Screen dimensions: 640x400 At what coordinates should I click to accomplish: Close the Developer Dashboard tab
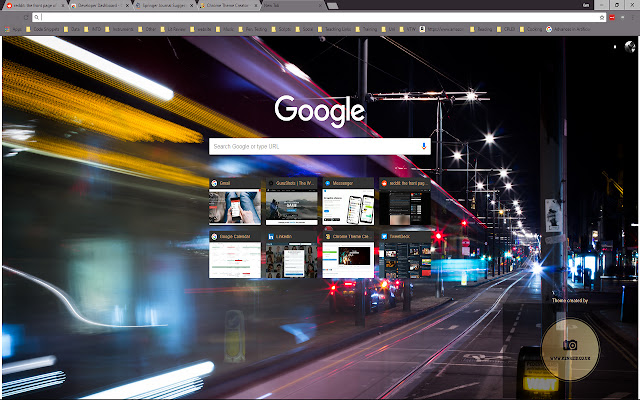coord(127,6)
